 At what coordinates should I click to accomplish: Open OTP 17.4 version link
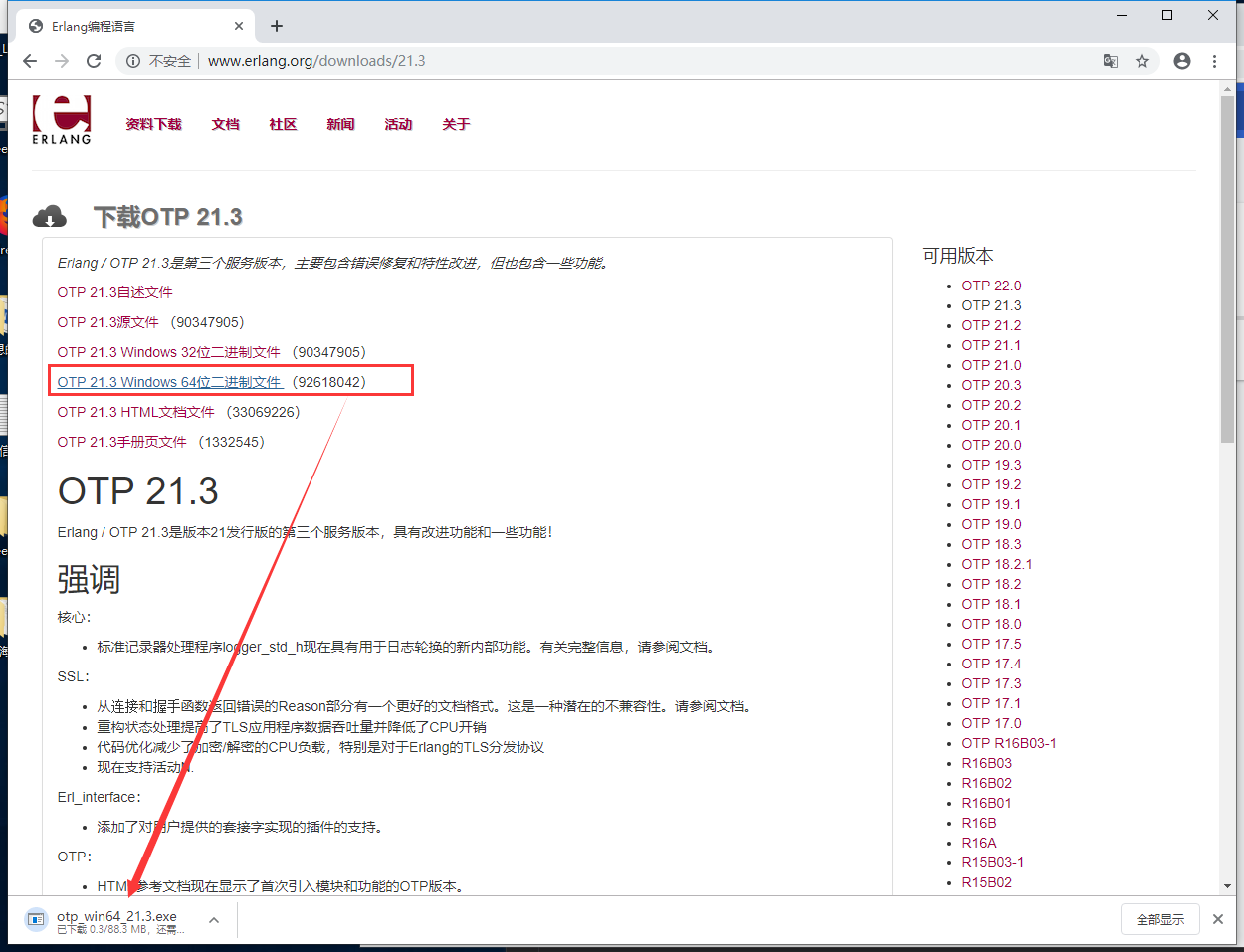991,664
